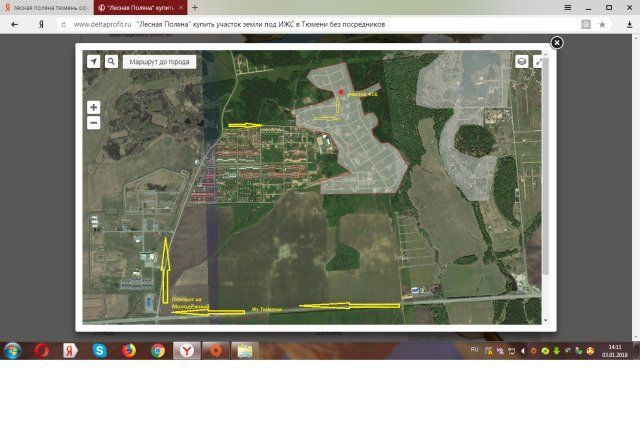
Task: Open the map layers selector icon
Action: click(x=522, y=62)
